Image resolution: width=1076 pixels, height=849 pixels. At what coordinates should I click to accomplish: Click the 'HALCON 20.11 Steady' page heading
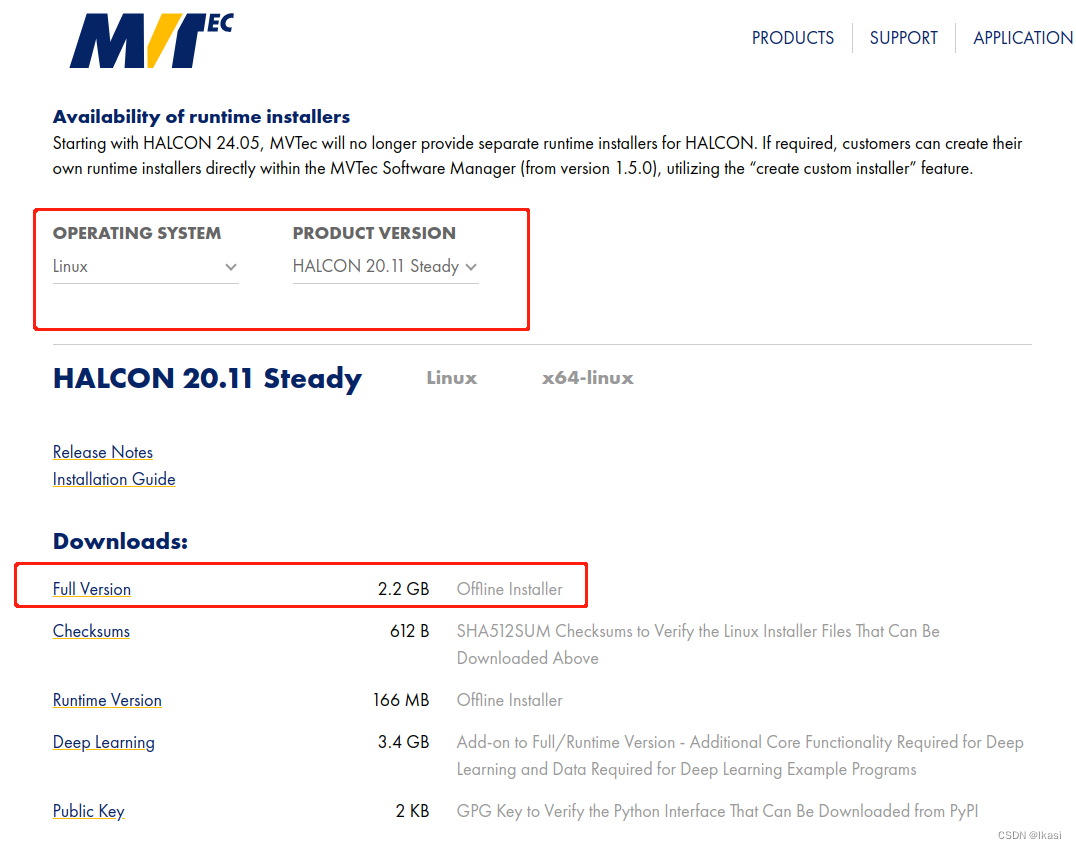pos(207,379)
